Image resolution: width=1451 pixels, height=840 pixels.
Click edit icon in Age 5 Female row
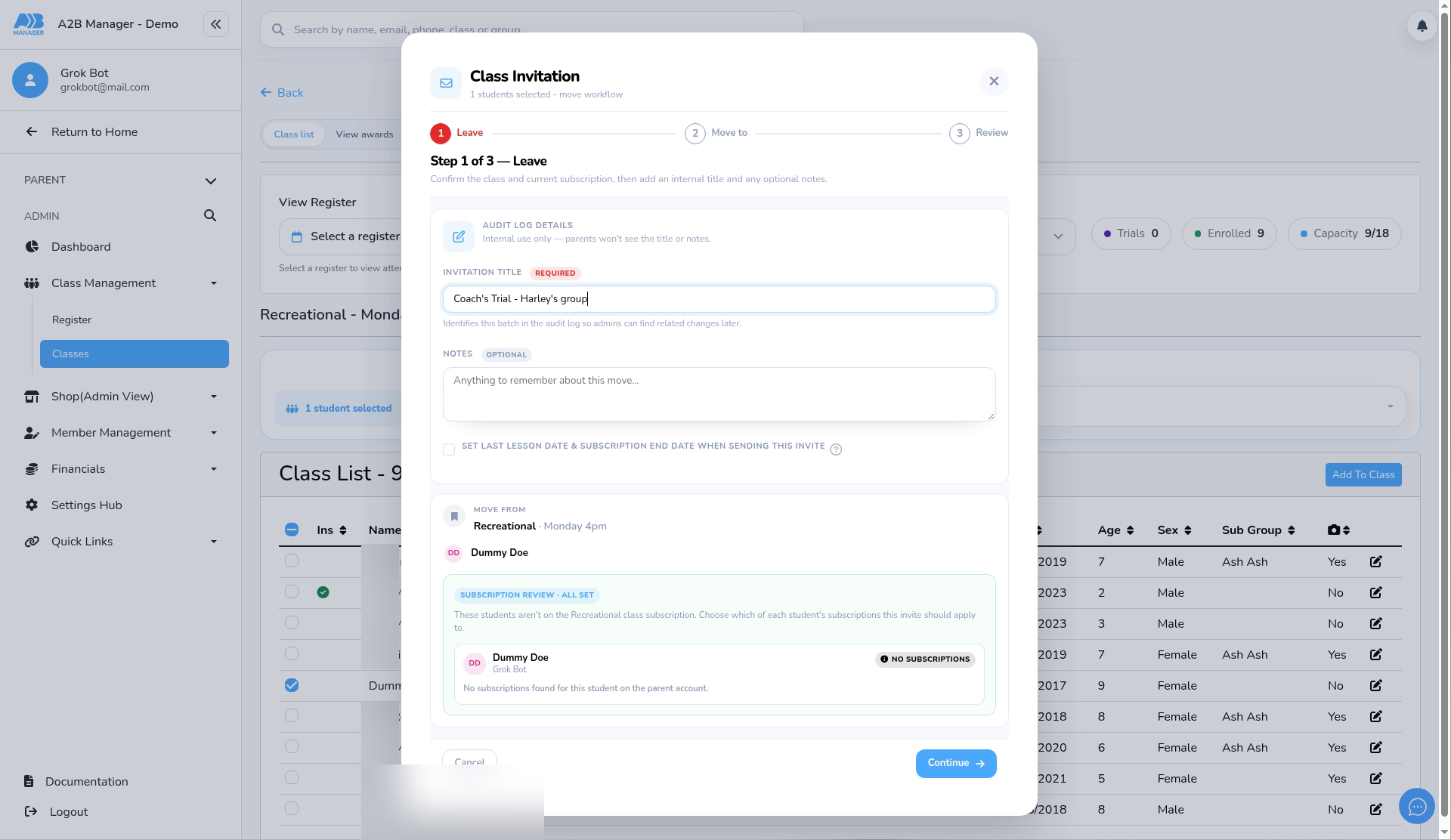[1375, 779]
